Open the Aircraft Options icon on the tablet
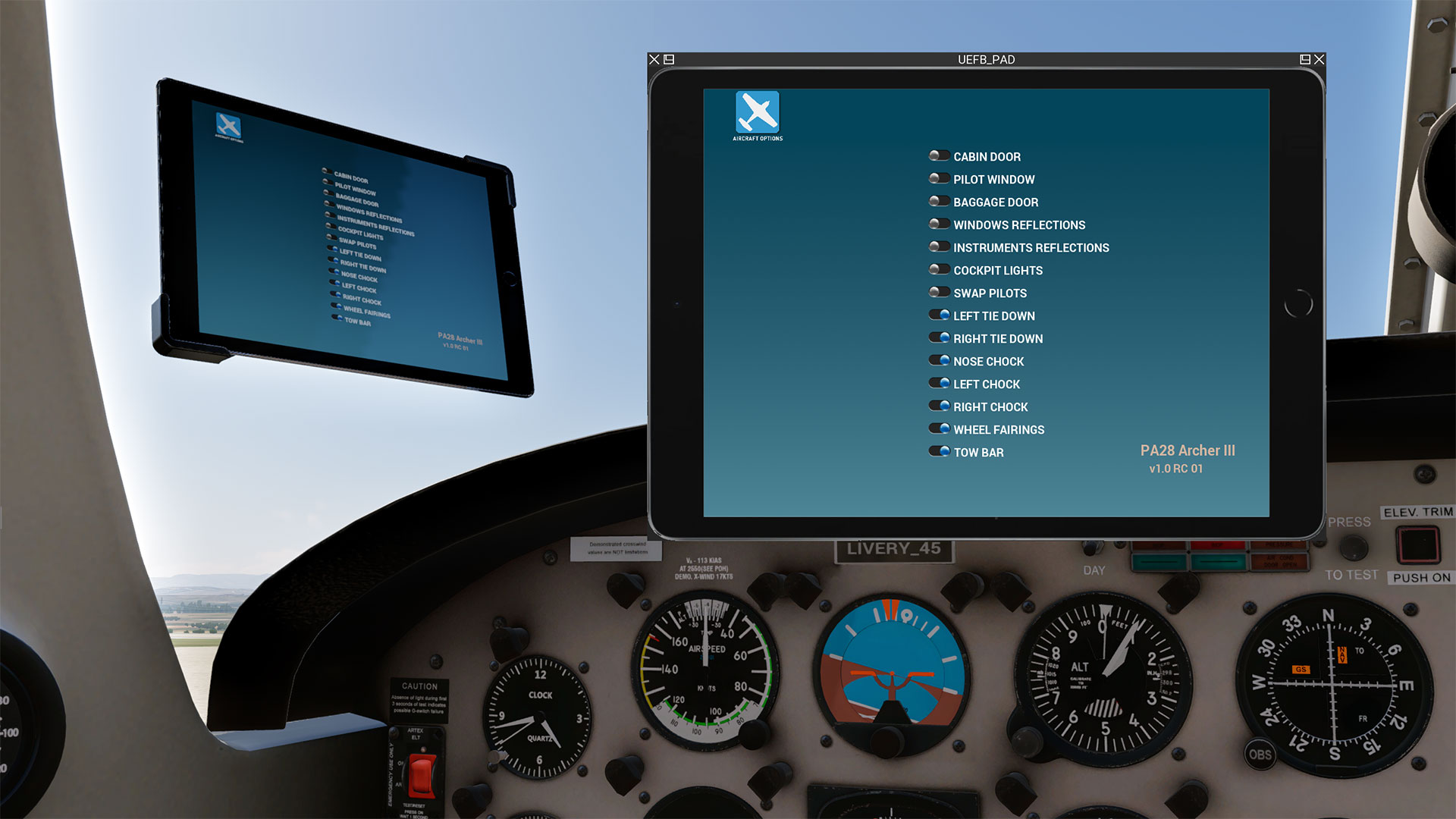This screenshot has width=1456, height=819. coord(757,114)
